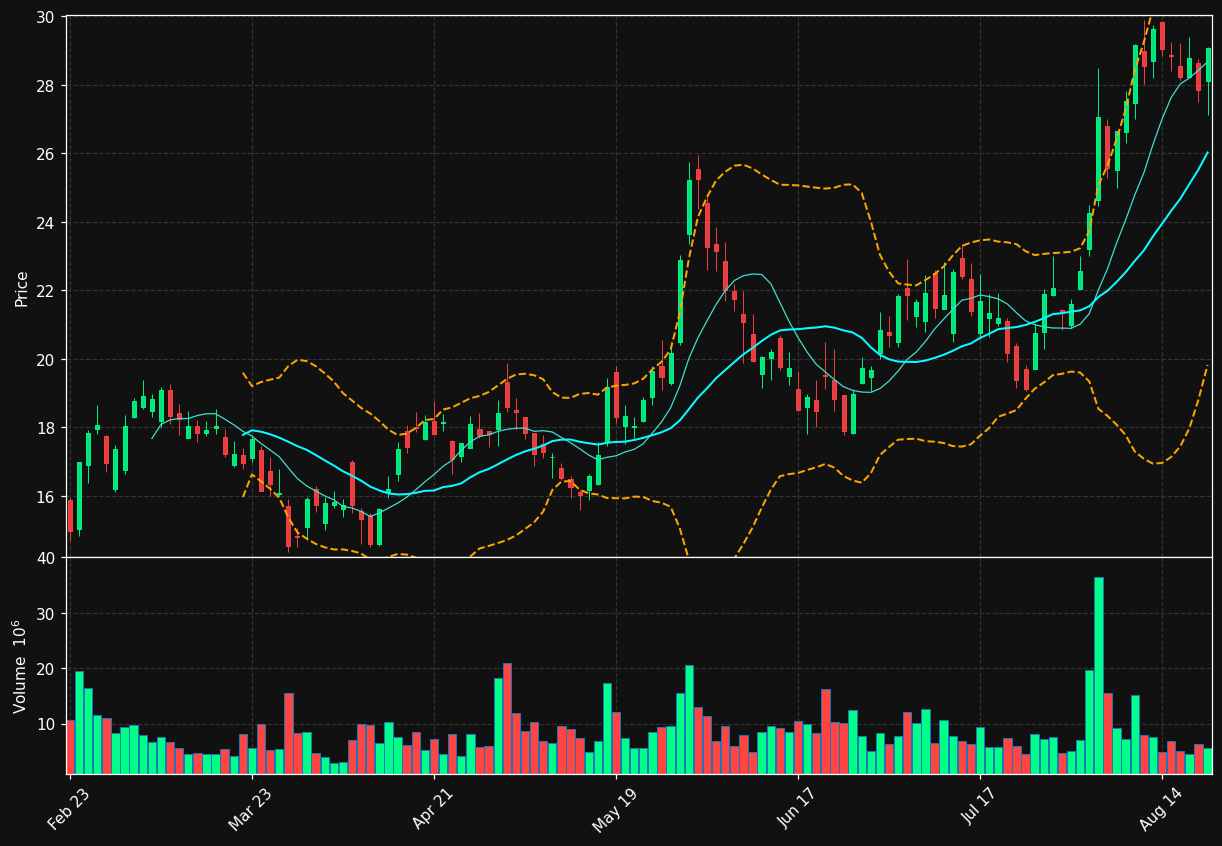
Task: Select the 30 tick on the Price axis
Action: (48, 17)
